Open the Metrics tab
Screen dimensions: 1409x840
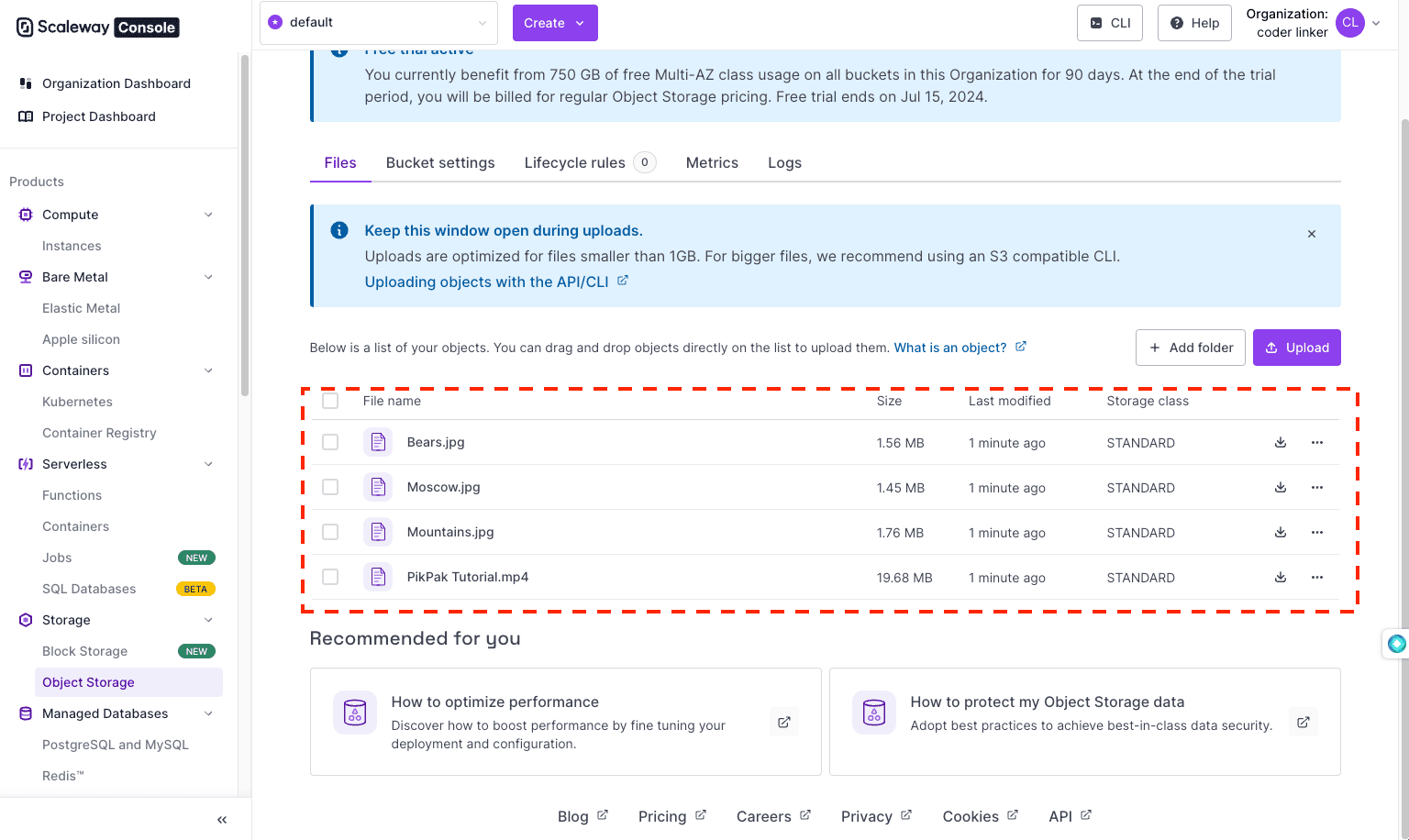[712, 162]
